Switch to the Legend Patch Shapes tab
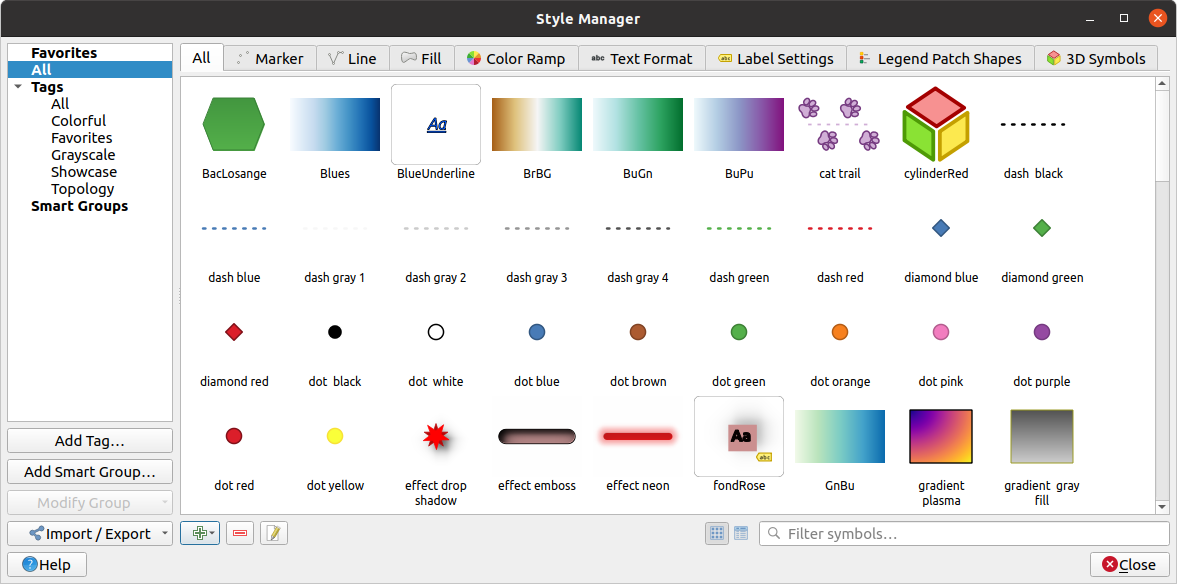1177x584 pixels. 940,58
